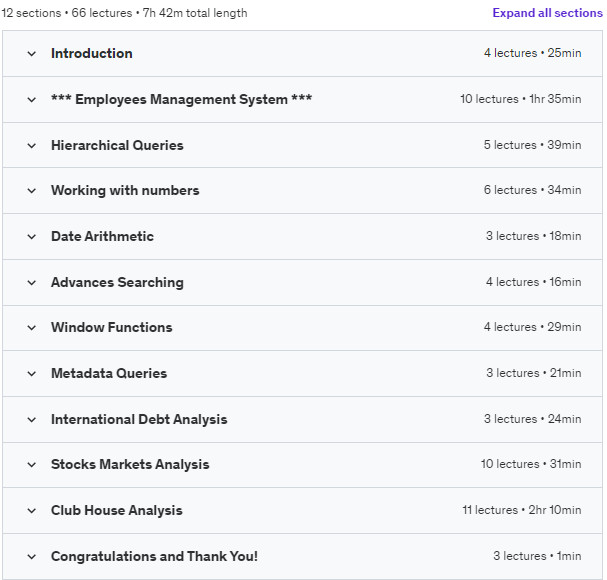This screenshot has width=607, height=580.
Task: Expand the Date Arithmetic chevron
Action: pyautogui.click(x=32, y=237)
